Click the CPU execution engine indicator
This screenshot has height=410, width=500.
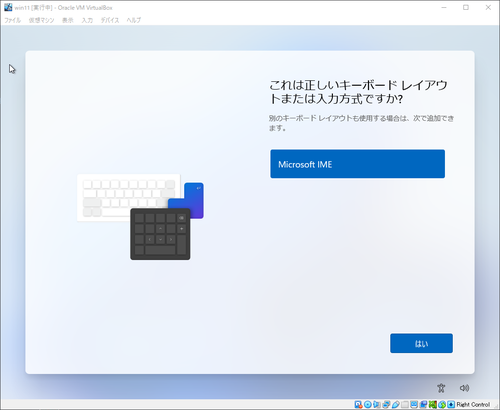tap(433, 405)
